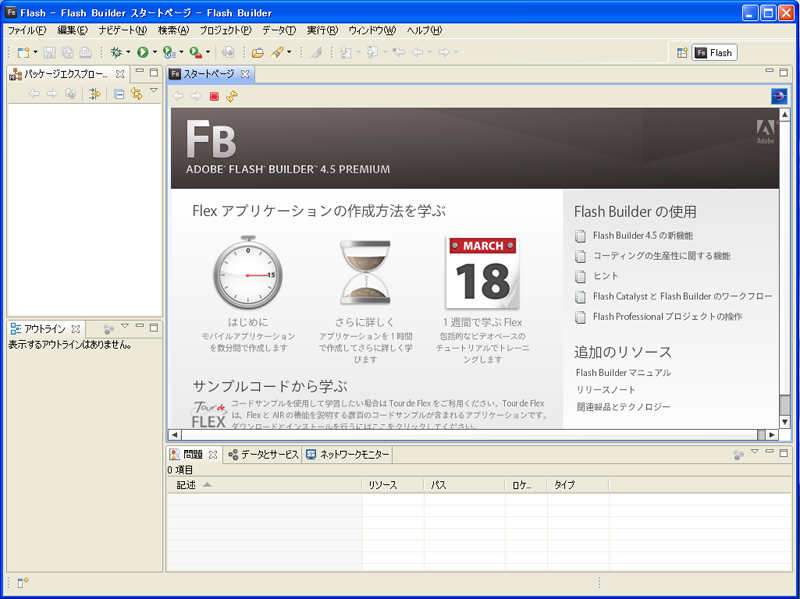This screenshot has width=800, height=599.
Task: Open the ファイル menu
Action: 27,30
